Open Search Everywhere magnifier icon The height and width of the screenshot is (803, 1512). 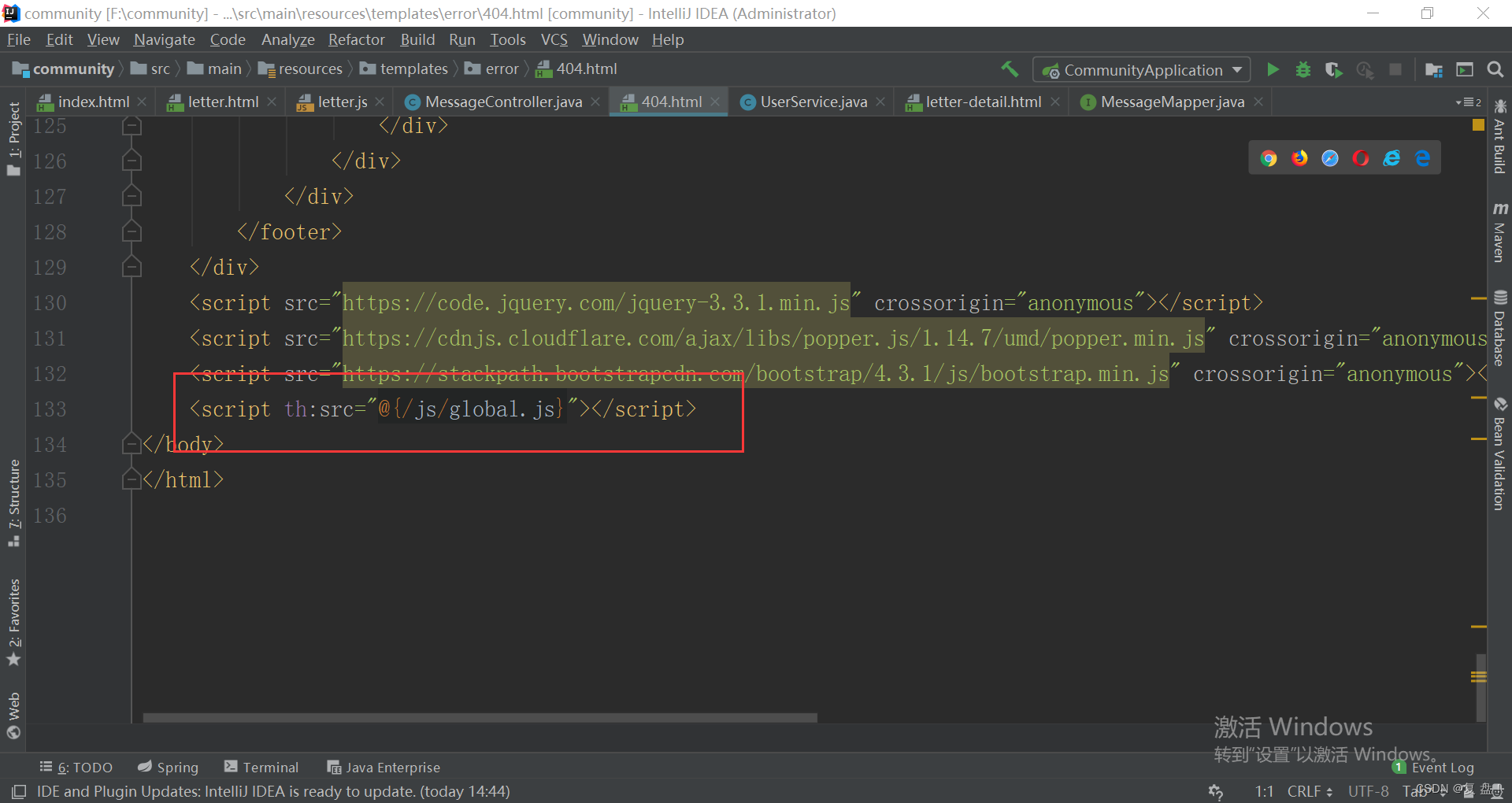click(1495, 69)
